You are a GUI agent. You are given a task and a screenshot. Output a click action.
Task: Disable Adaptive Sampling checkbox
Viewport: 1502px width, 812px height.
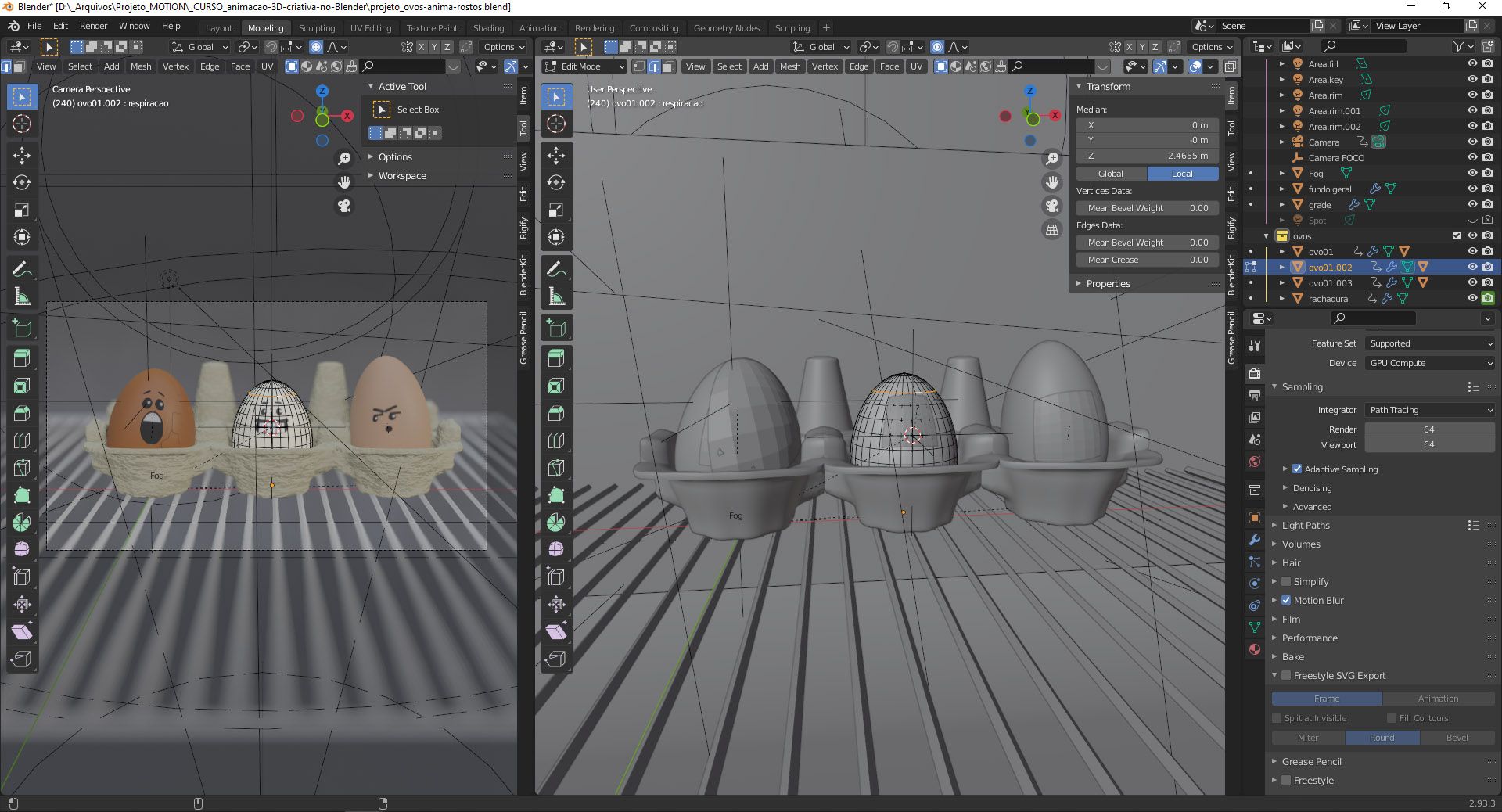click(x=1297, y=469)
